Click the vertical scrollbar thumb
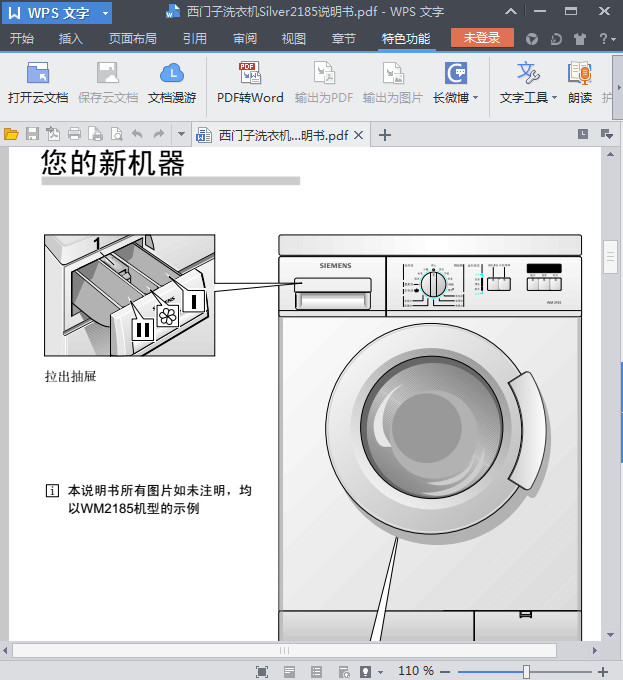The image size is (623, 680). 610,257
